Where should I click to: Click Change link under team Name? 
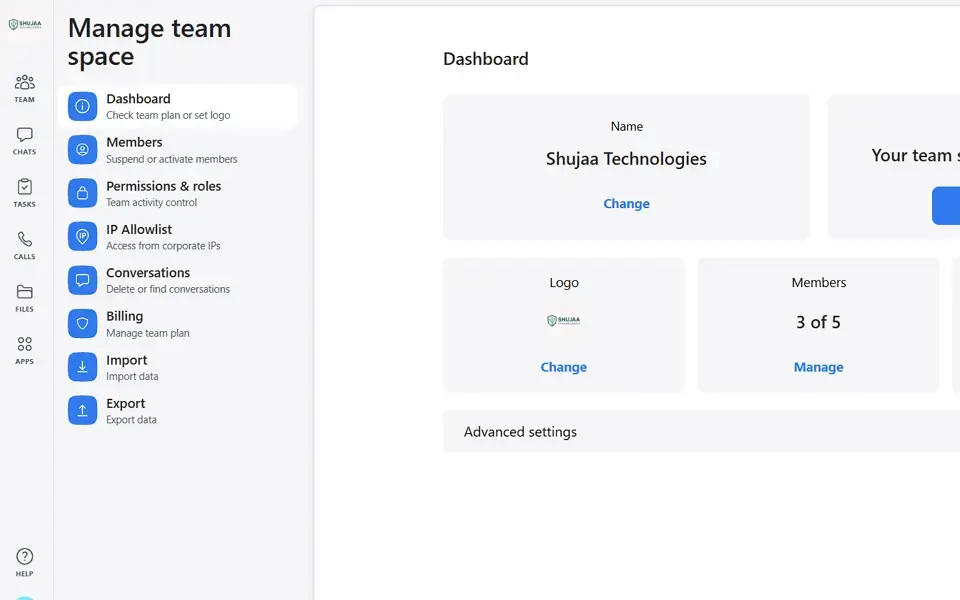626,204
